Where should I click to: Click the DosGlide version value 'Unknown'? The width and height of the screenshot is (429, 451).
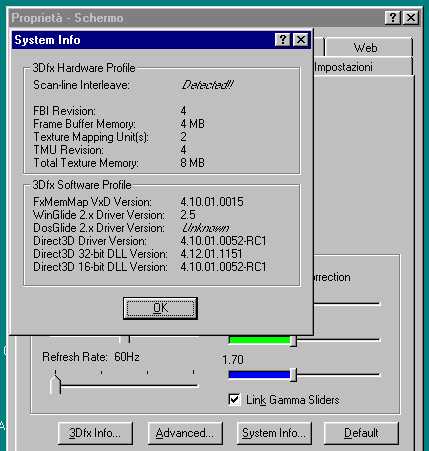206,228
